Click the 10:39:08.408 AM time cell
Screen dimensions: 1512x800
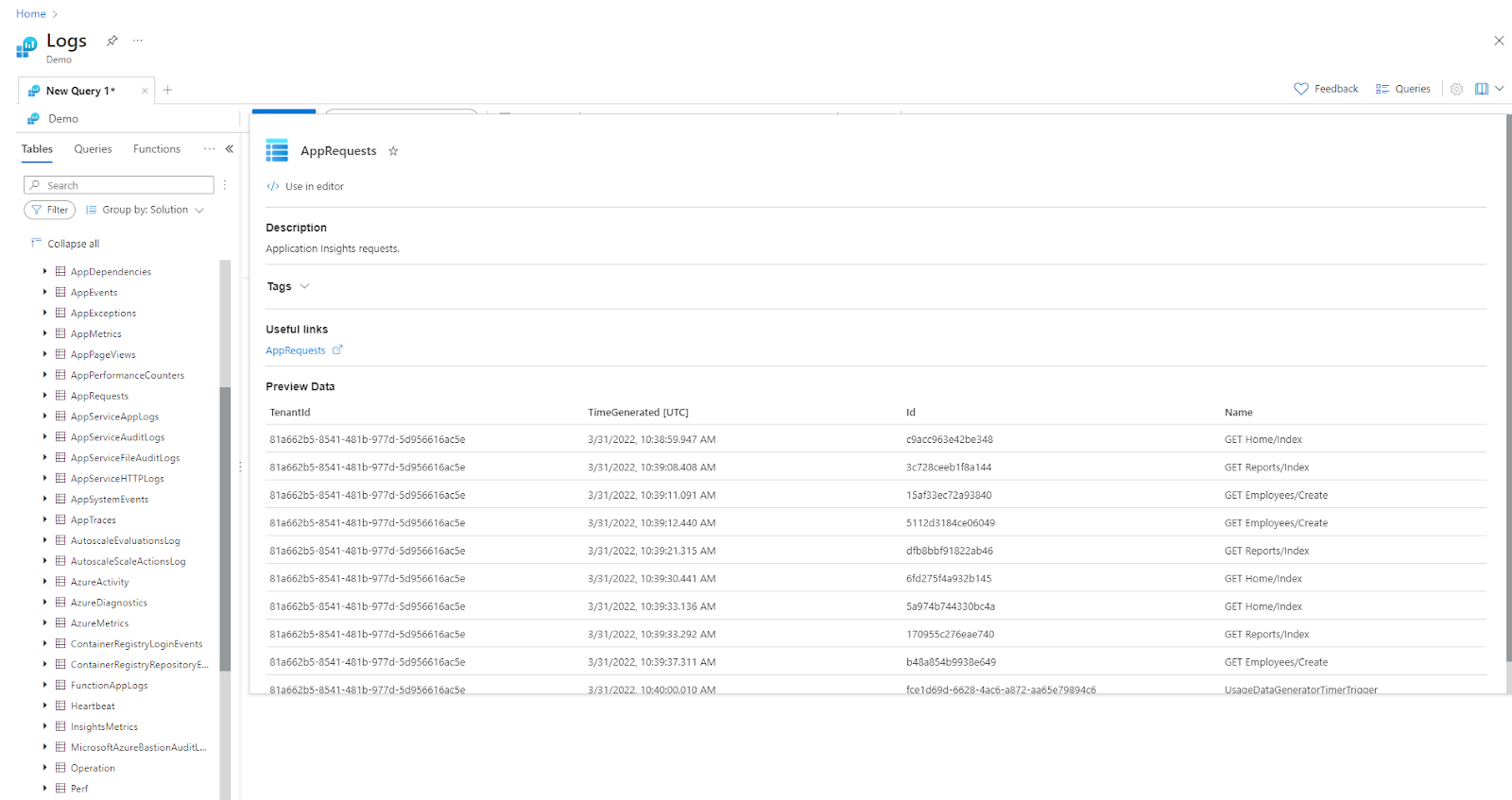(x=651, y=468)
